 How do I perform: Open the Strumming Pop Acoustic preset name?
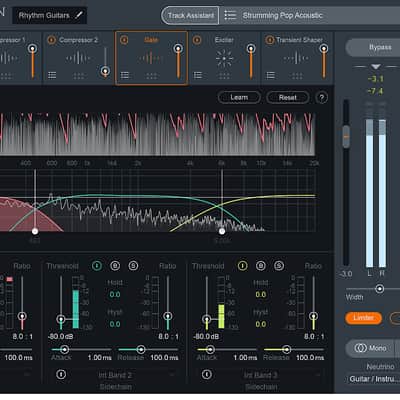(282, 15)
